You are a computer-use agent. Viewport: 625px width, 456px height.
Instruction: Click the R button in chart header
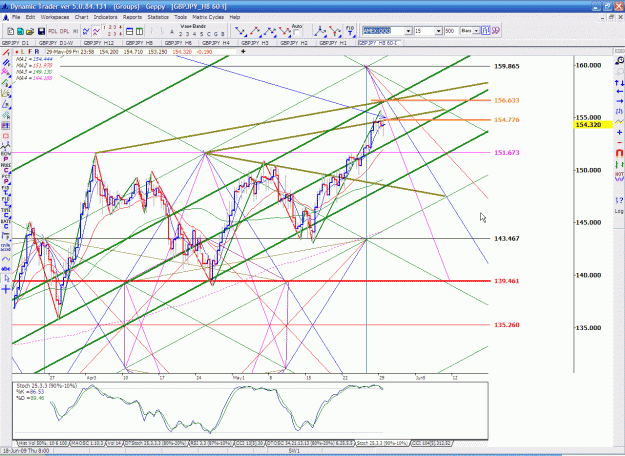[x=37, y=51]
